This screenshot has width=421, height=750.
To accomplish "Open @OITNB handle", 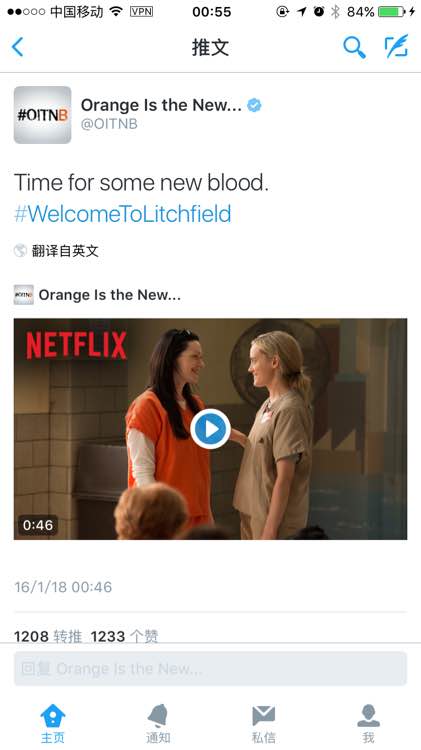I will click(109, 124).
